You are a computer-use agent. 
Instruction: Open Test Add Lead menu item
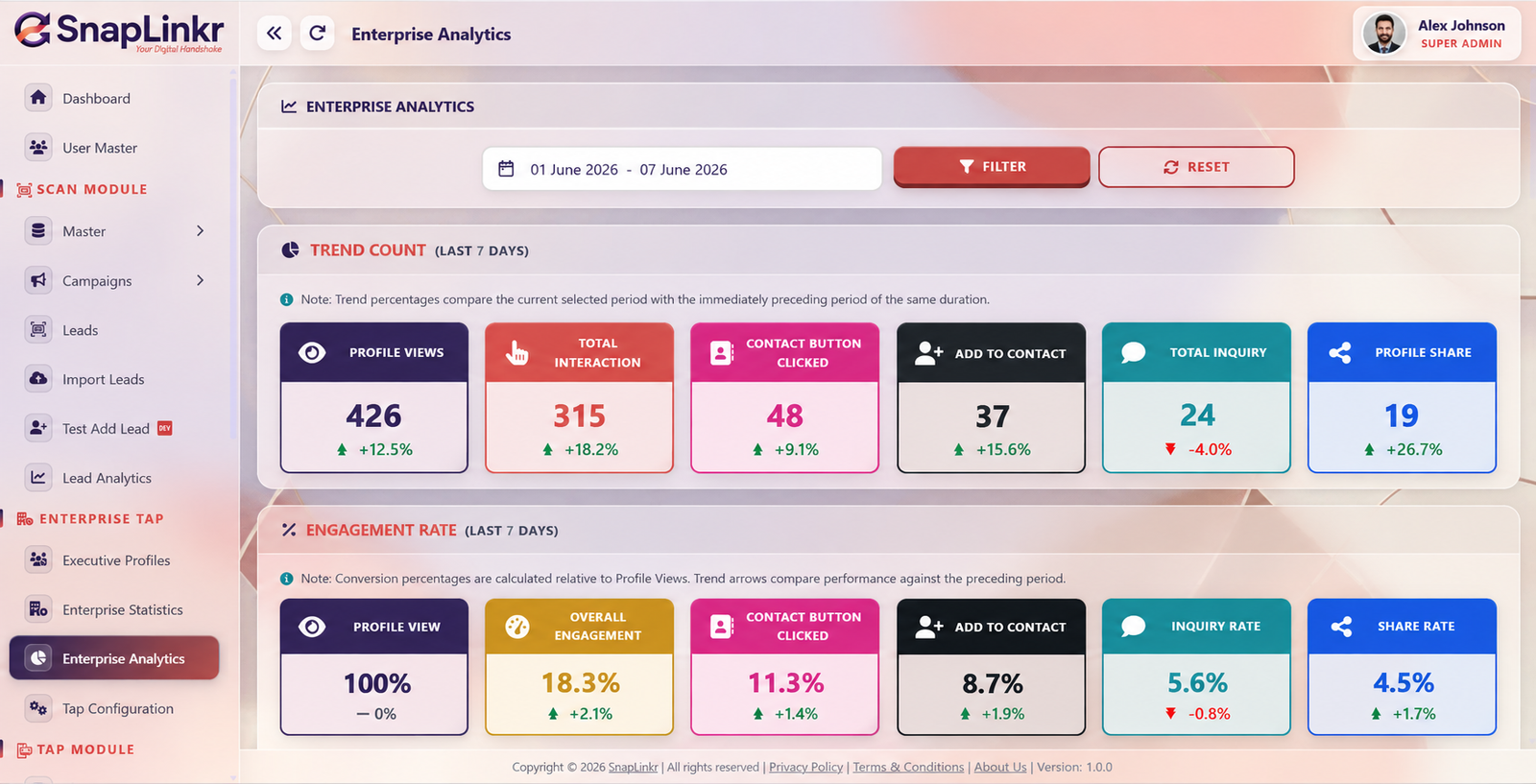114,428
